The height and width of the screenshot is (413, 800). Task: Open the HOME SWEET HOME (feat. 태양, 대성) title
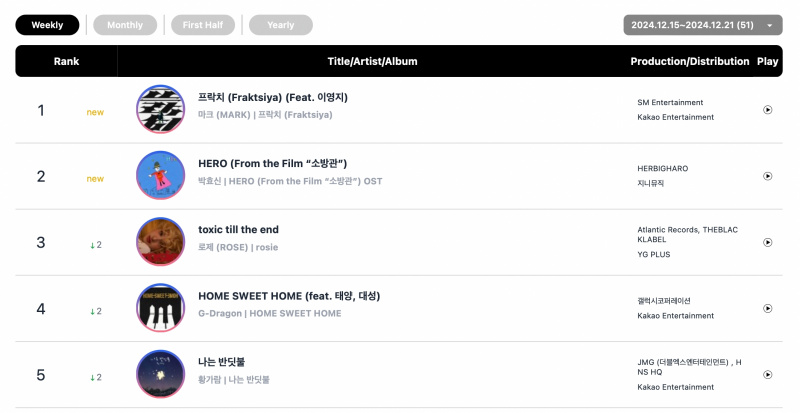(x=289, y=296)
